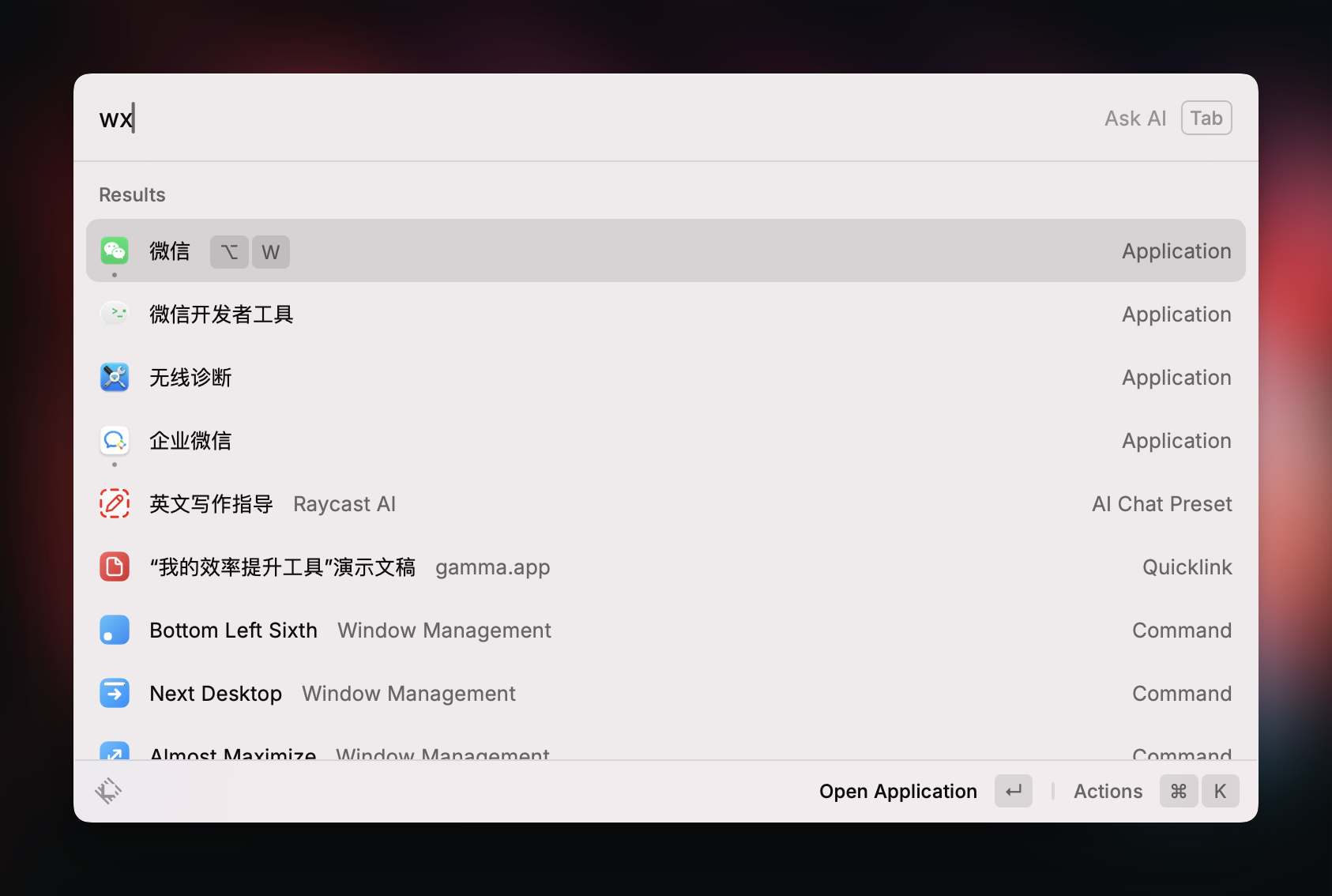Image resolution: width=1332 pixels, height=896 pixels.
Task: Click the Enter key symbol near Open Application
Action: (1014, 791)
